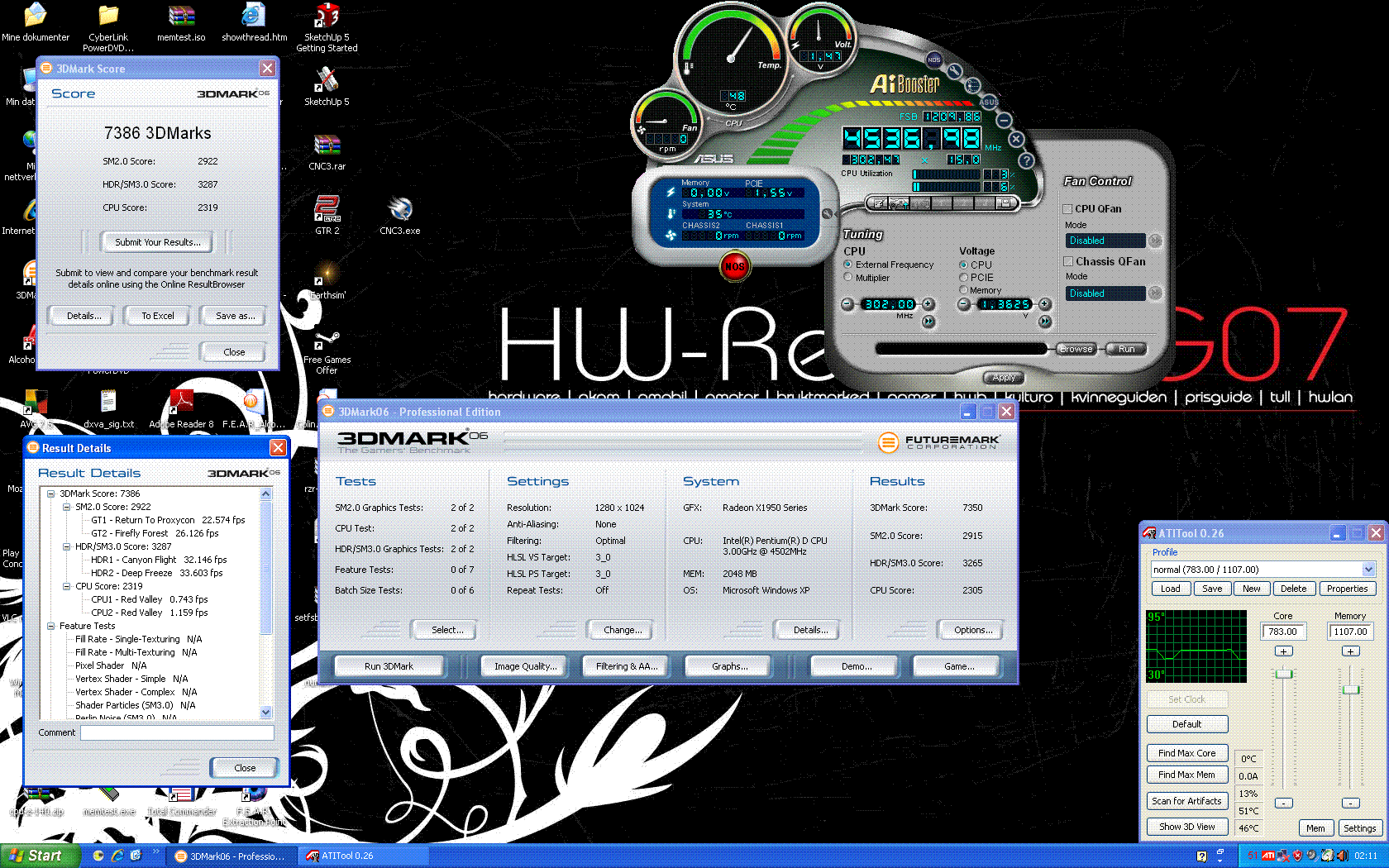Collapse CPU Score tree node
The image size is (1389, 868).
67,586
